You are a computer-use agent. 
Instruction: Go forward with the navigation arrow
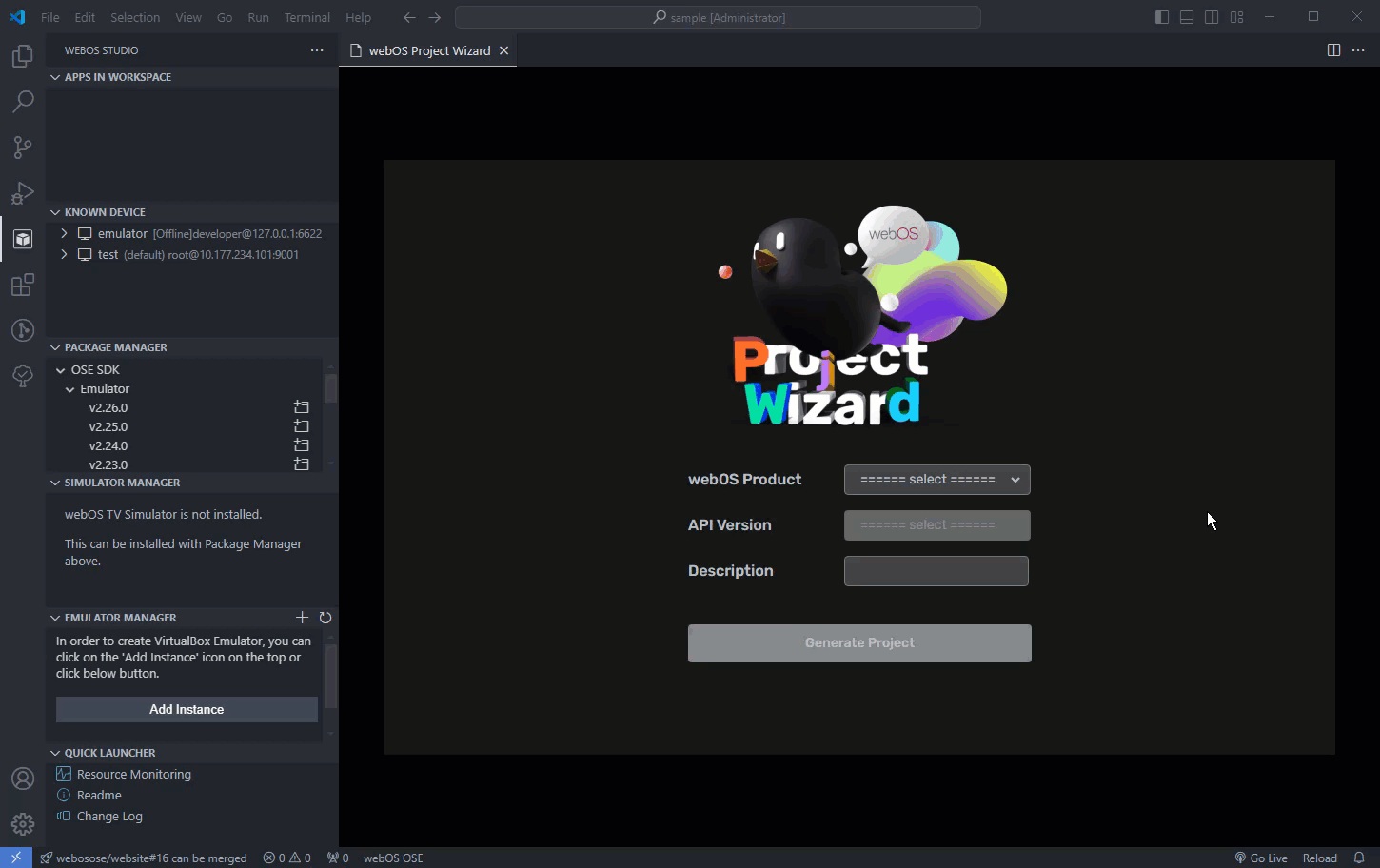(435, 17)
